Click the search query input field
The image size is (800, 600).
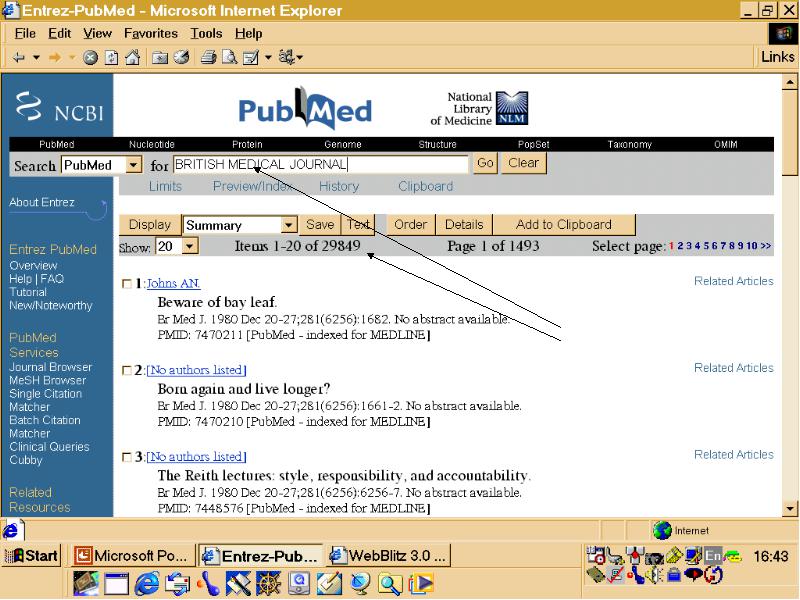320,164
